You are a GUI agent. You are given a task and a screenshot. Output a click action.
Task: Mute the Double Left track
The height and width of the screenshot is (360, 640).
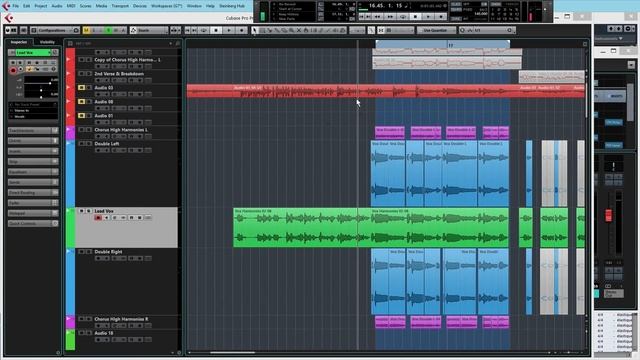(81, 144)
